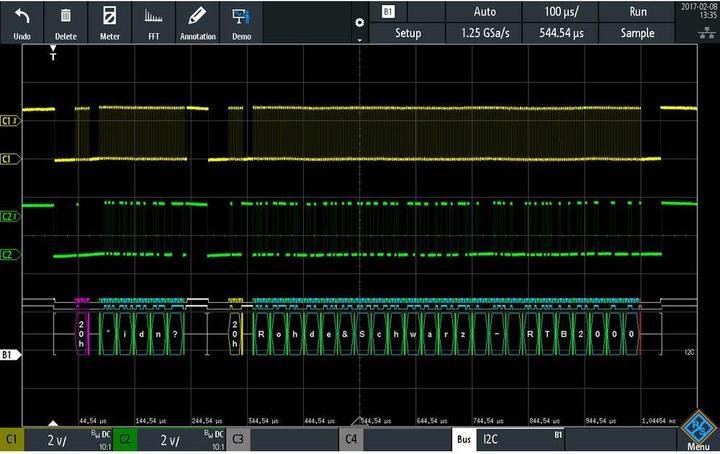Select the C1 ground level marker
This screenshot has height=454, width=720.
tap(10, 159)
